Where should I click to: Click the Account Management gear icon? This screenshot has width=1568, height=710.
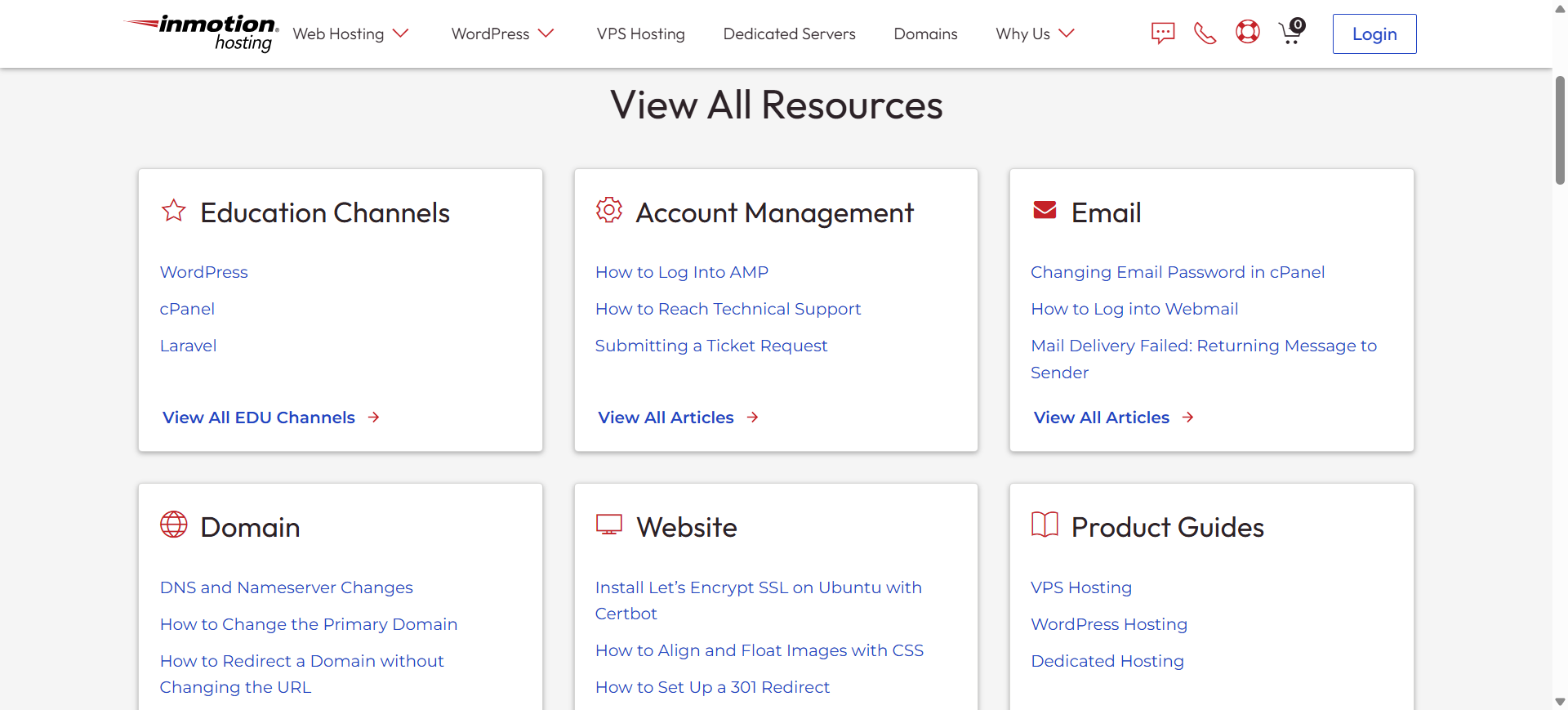click(x=609, y=210)
